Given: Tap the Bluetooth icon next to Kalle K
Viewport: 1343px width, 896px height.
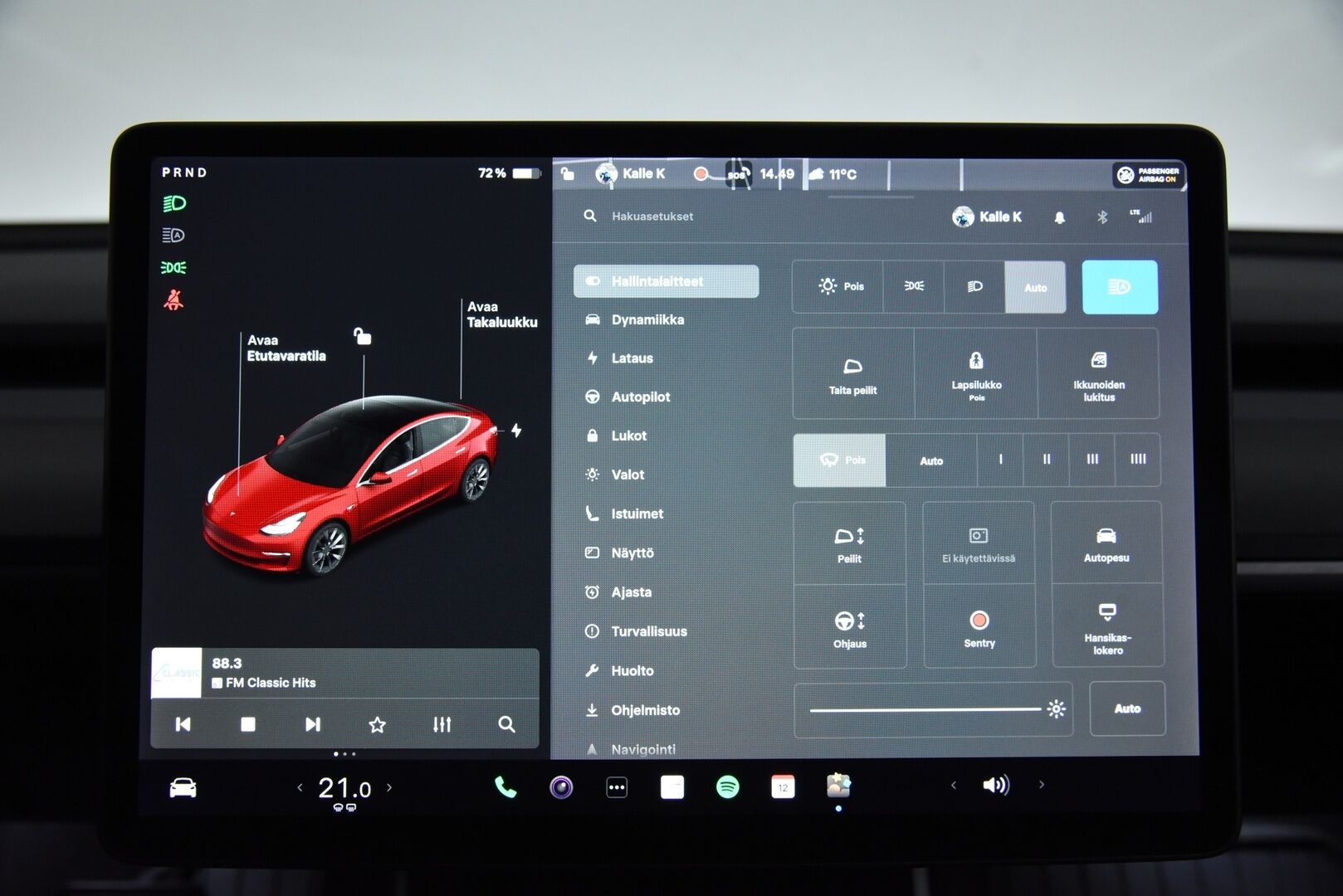Looking at the screenshot, I should [x=1101, y=217].
